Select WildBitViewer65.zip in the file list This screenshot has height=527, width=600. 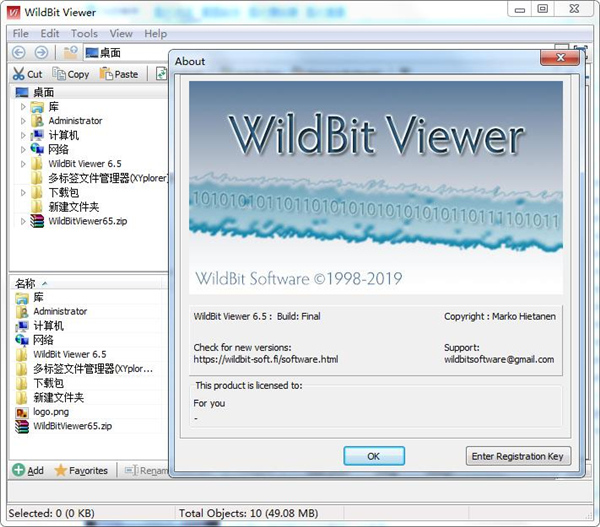72,426
